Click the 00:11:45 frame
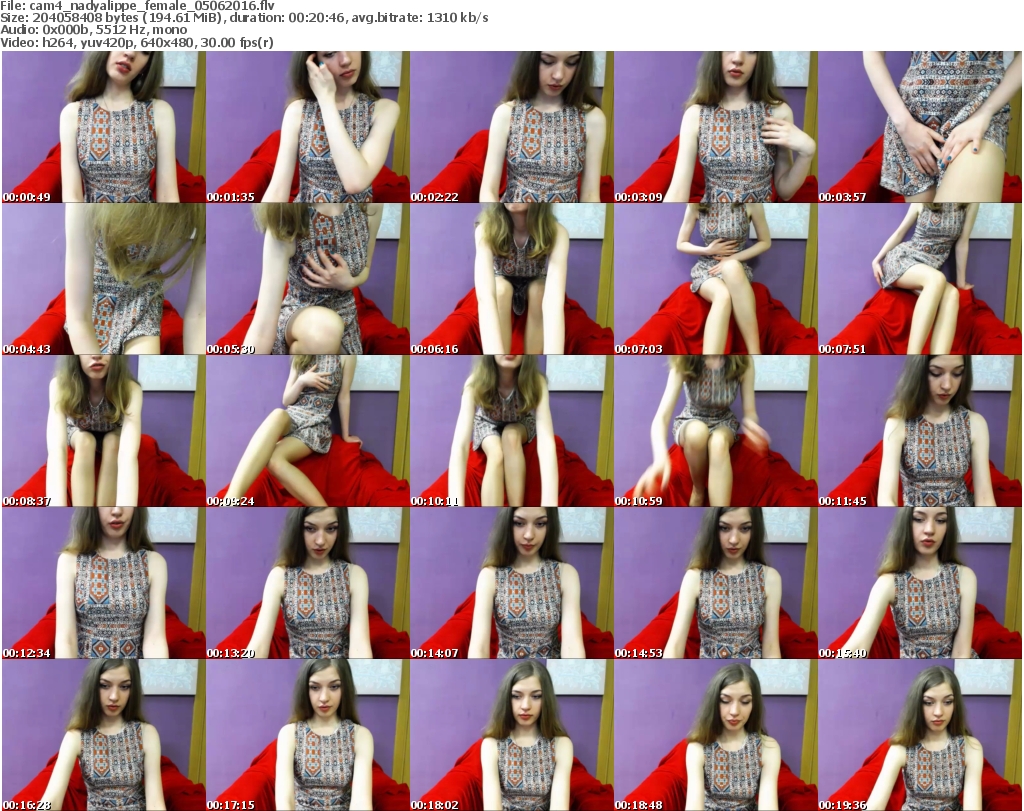The width and height of the screenshot is (1024, 811). pyautogui.click(x=920, y=431)
